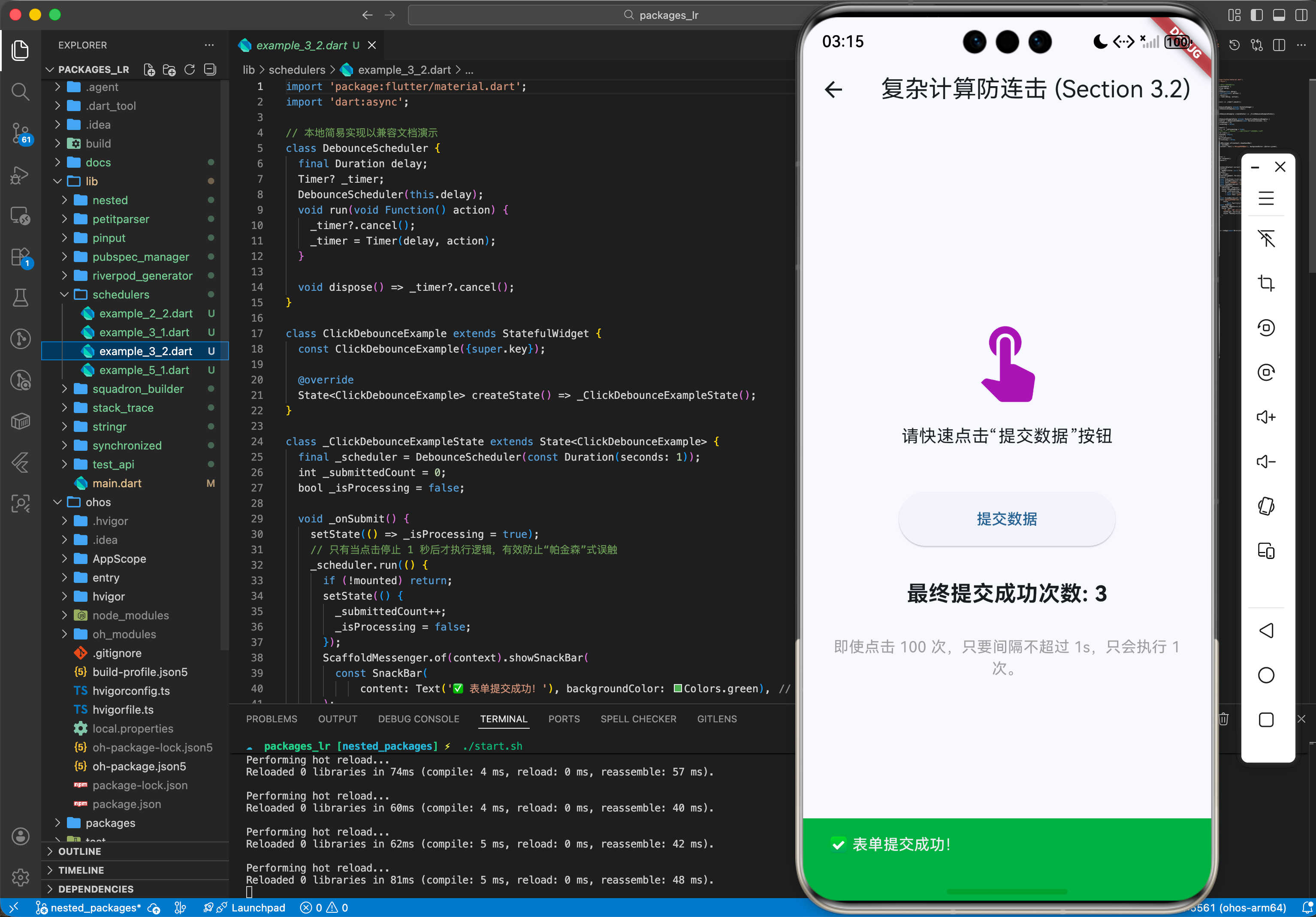The image size is (1316, 917).
Task: Create new file in PACKAGES_LR explorer
Action: (149, 69)
